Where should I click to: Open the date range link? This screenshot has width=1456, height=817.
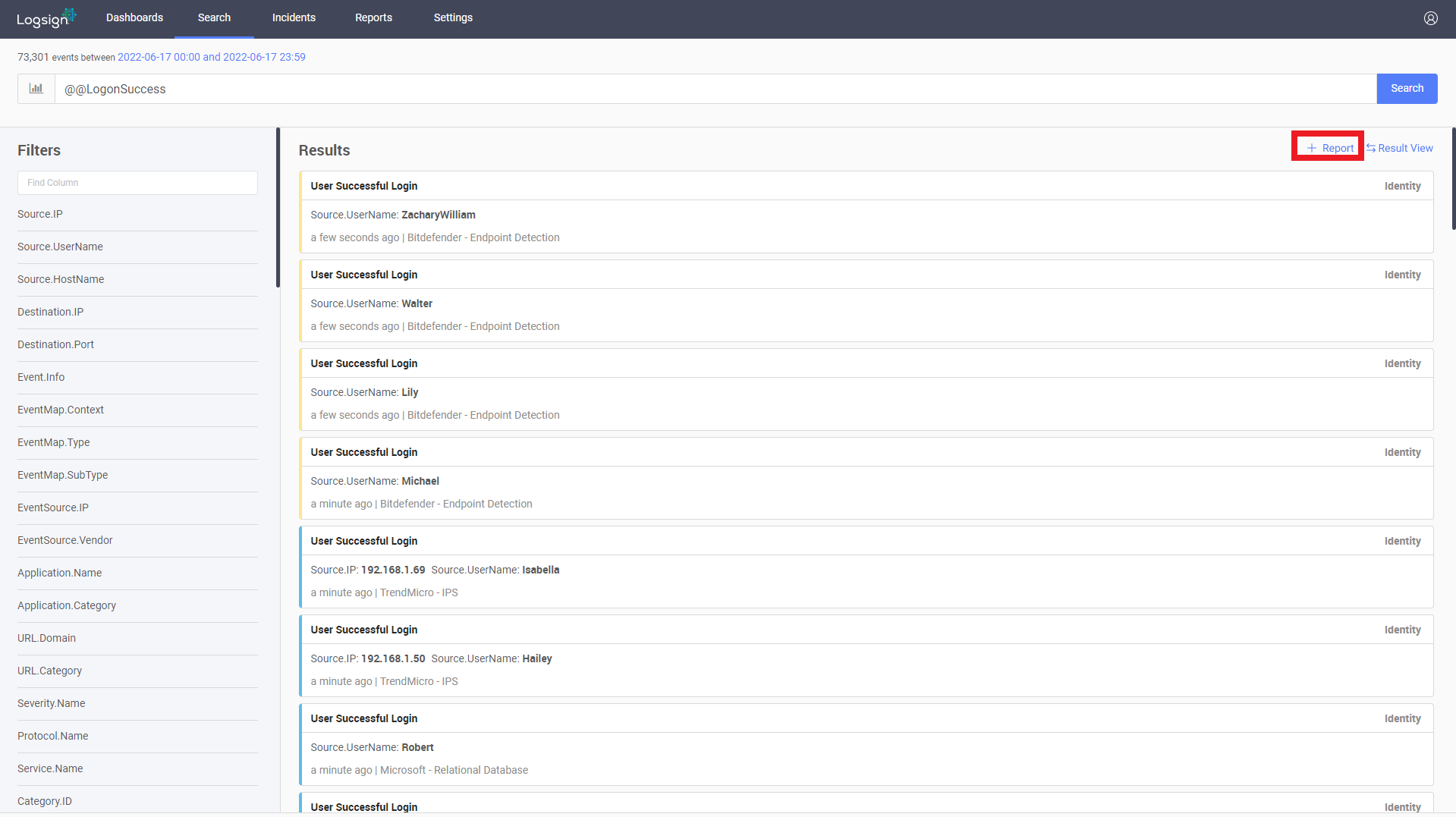[x=211, y=57]
